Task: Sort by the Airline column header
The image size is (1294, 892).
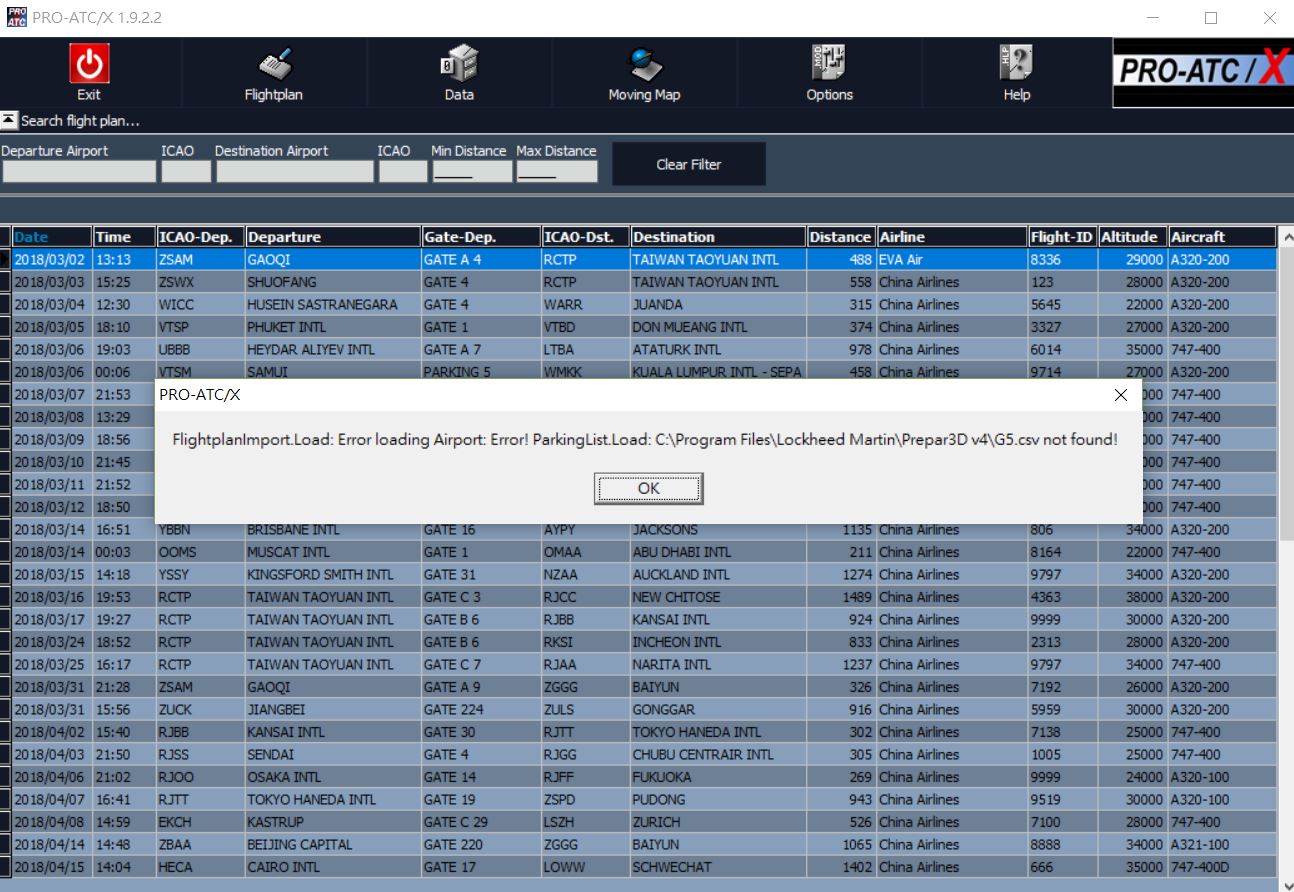Action: click(x=951, y=237)
